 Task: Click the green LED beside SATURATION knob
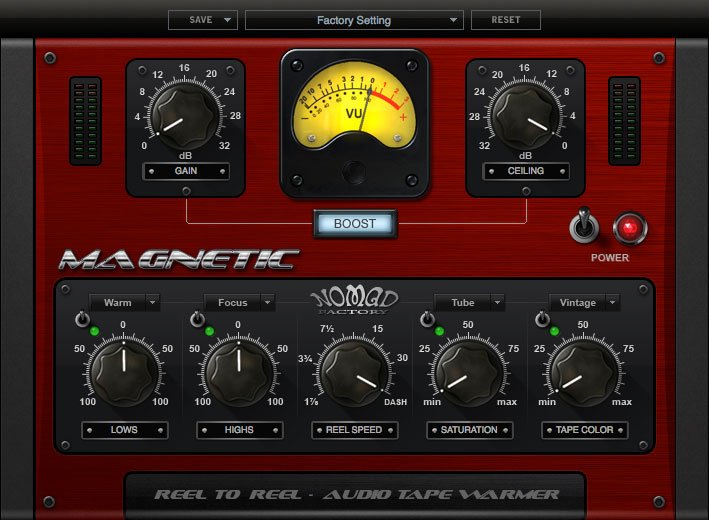(x=439, y=331)
